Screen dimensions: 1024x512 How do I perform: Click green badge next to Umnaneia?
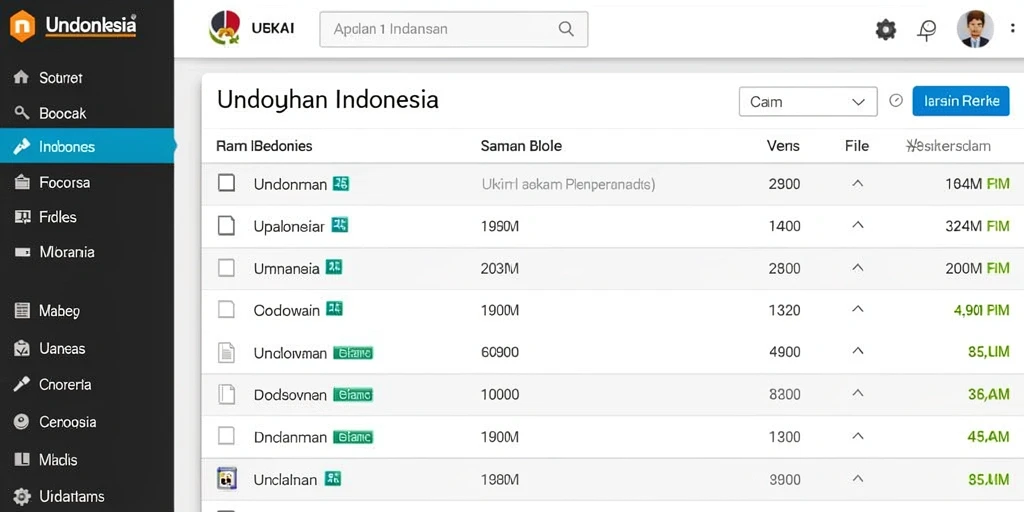pyautogui.click(x=334, y=266)
